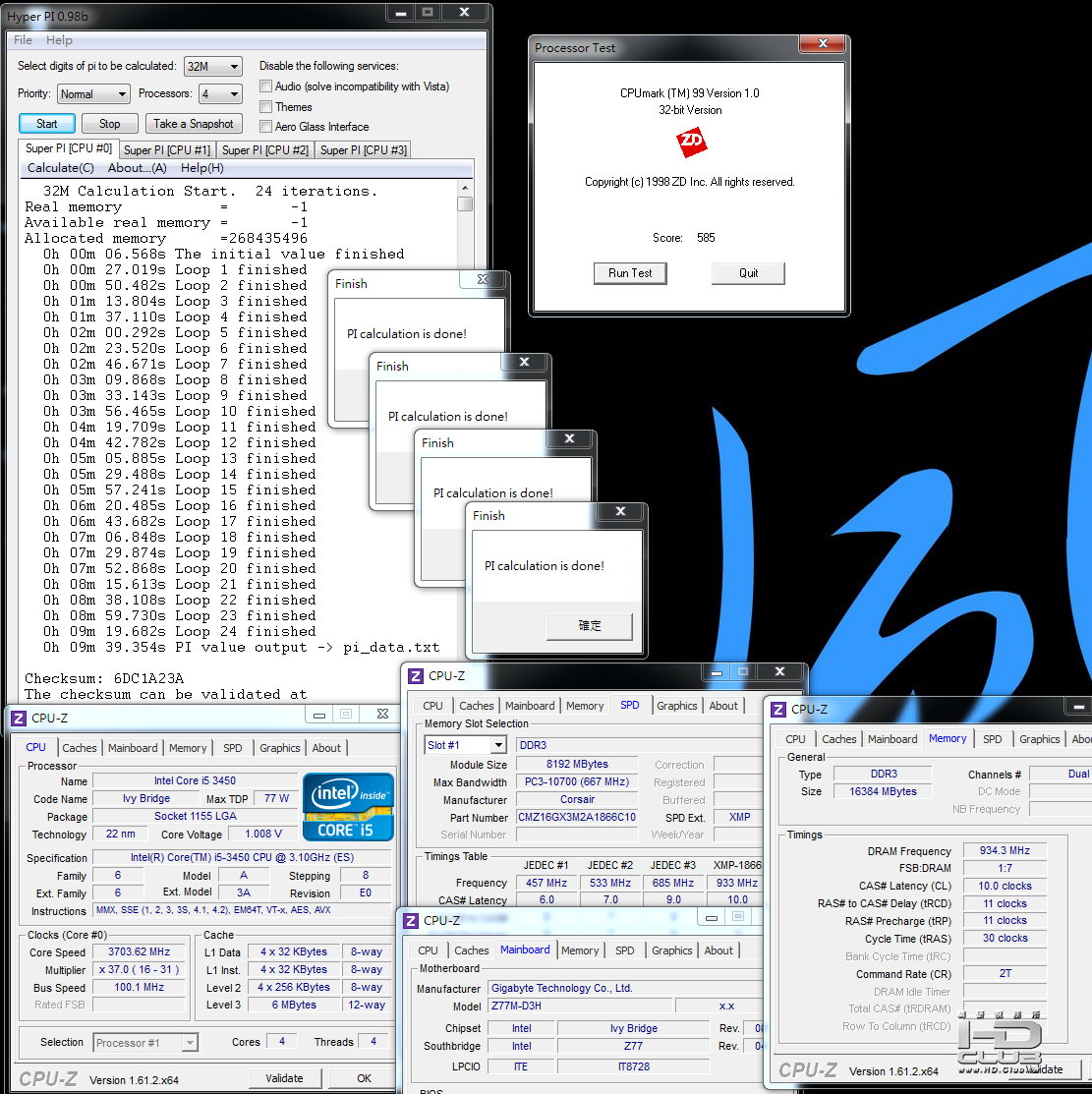
Task: Open CPU tab in CPU-Z SPD window
Action: 432,706
